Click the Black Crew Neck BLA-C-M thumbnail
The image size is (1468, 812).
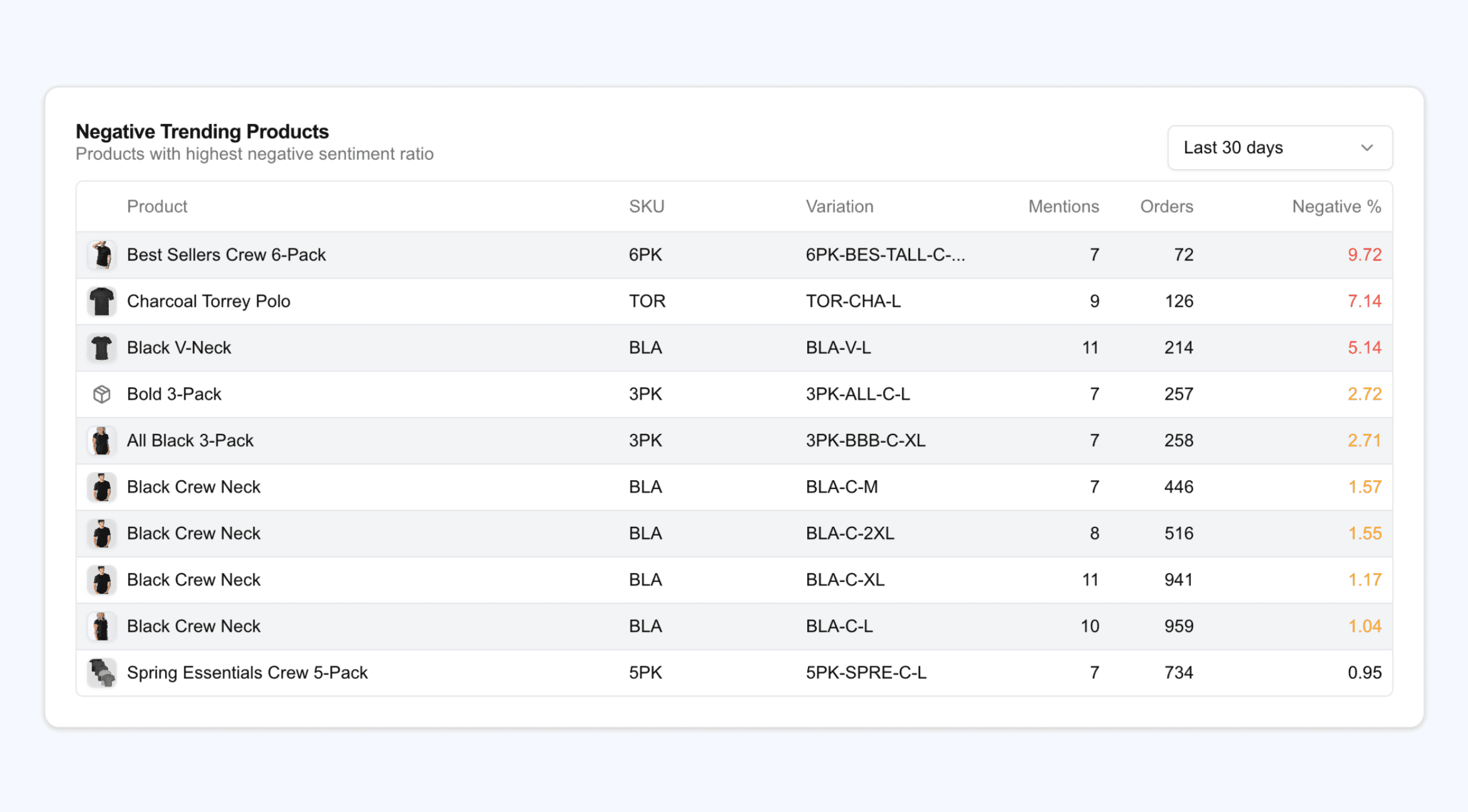pyautogui.click(x=101, y=486)
